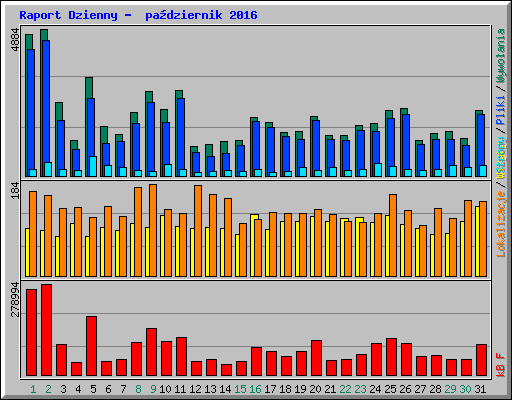Viewport: 512px width, 400px height.
Task: Select day '30' on the x-axis
Action: tap(465, 389)
